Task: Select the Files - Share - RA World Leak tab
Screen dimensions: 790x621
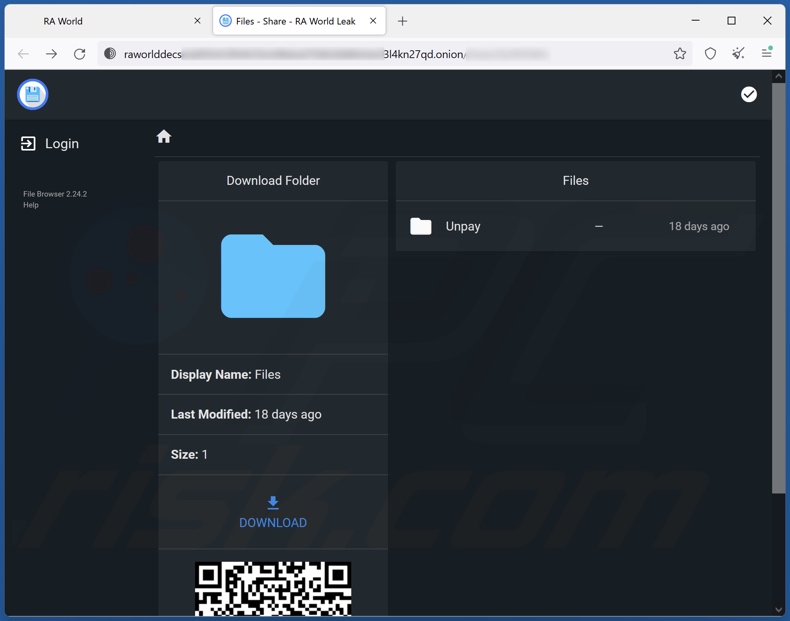Action: (x=299, y=21)
